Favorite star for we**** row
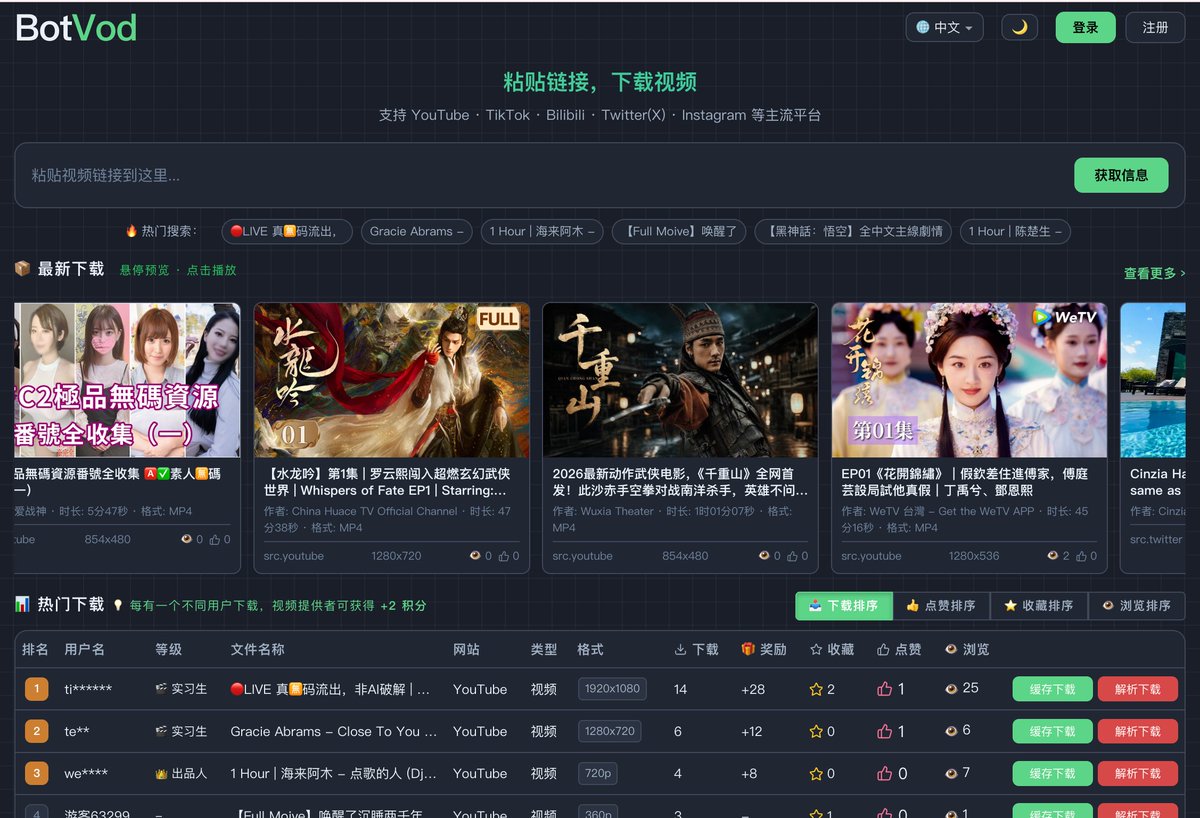Viewport: 1200px width, 818px height. 816,773
